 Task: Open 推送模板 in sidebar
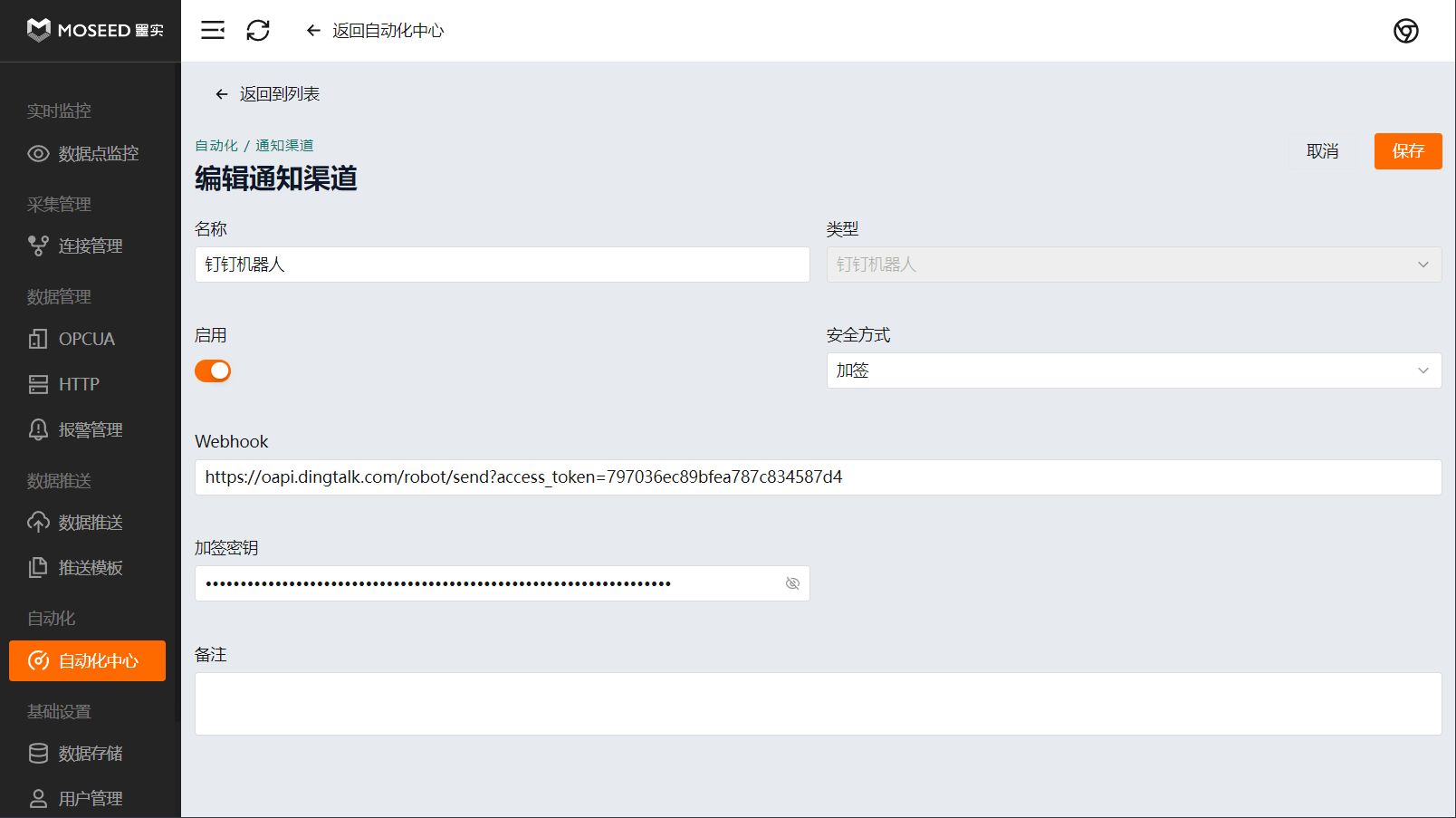[87, 568]
